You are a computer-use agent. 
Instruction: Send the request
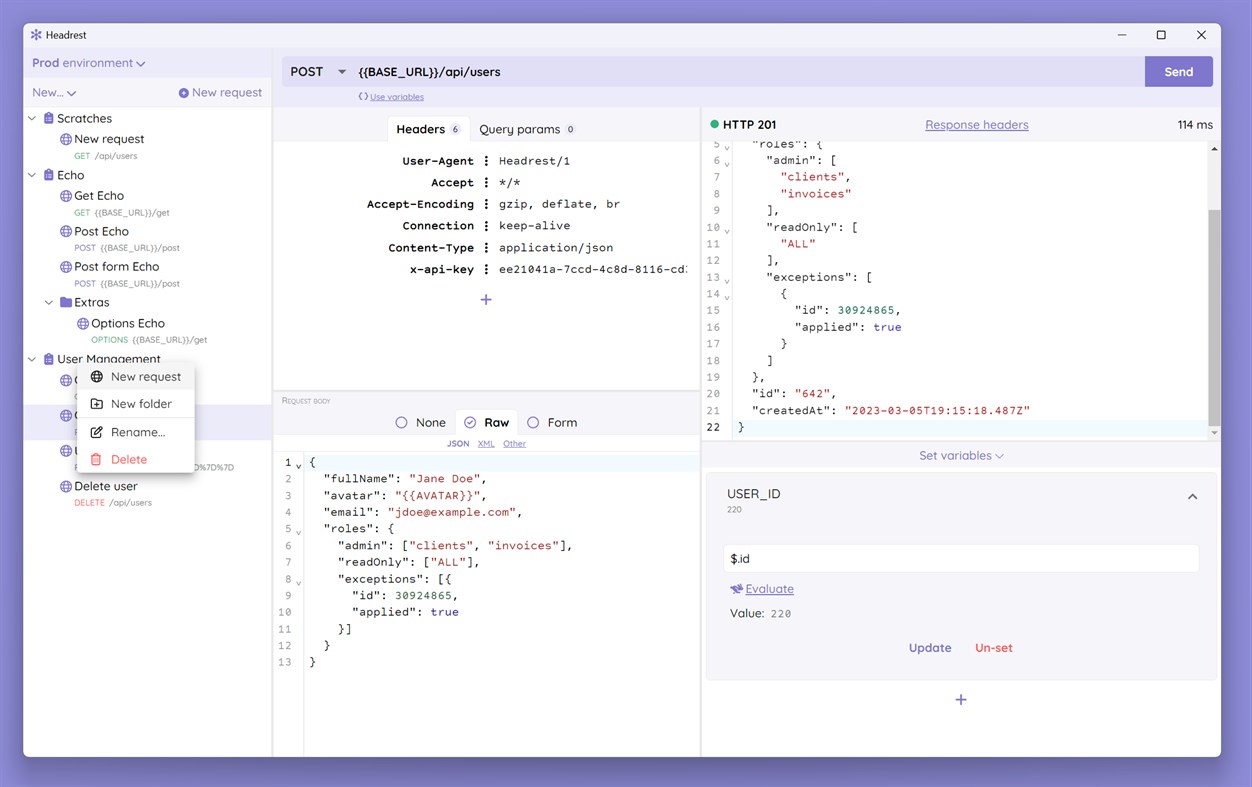pos(1179,72)
